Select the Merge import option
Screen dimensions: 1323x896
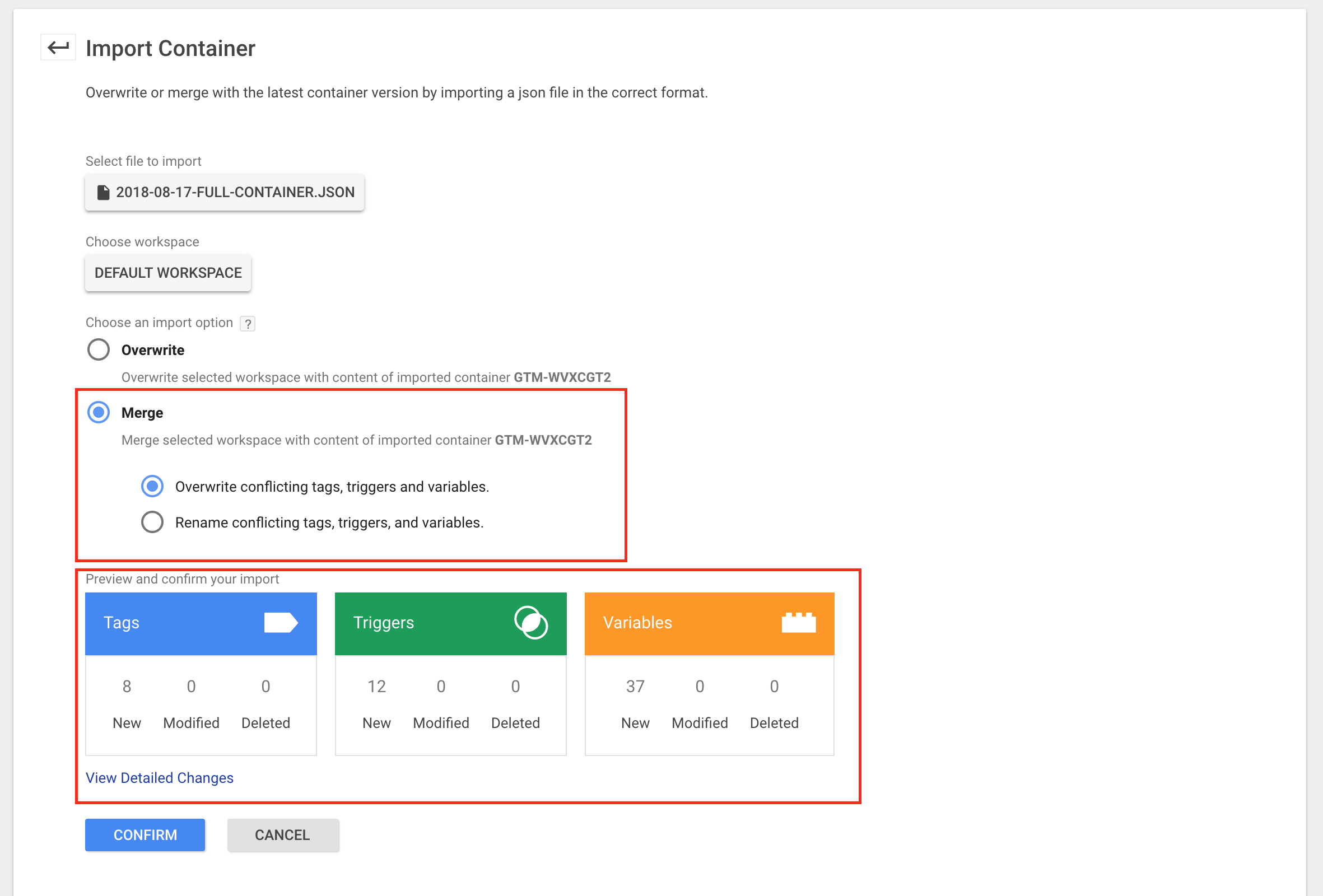click(x=99, y=412)
